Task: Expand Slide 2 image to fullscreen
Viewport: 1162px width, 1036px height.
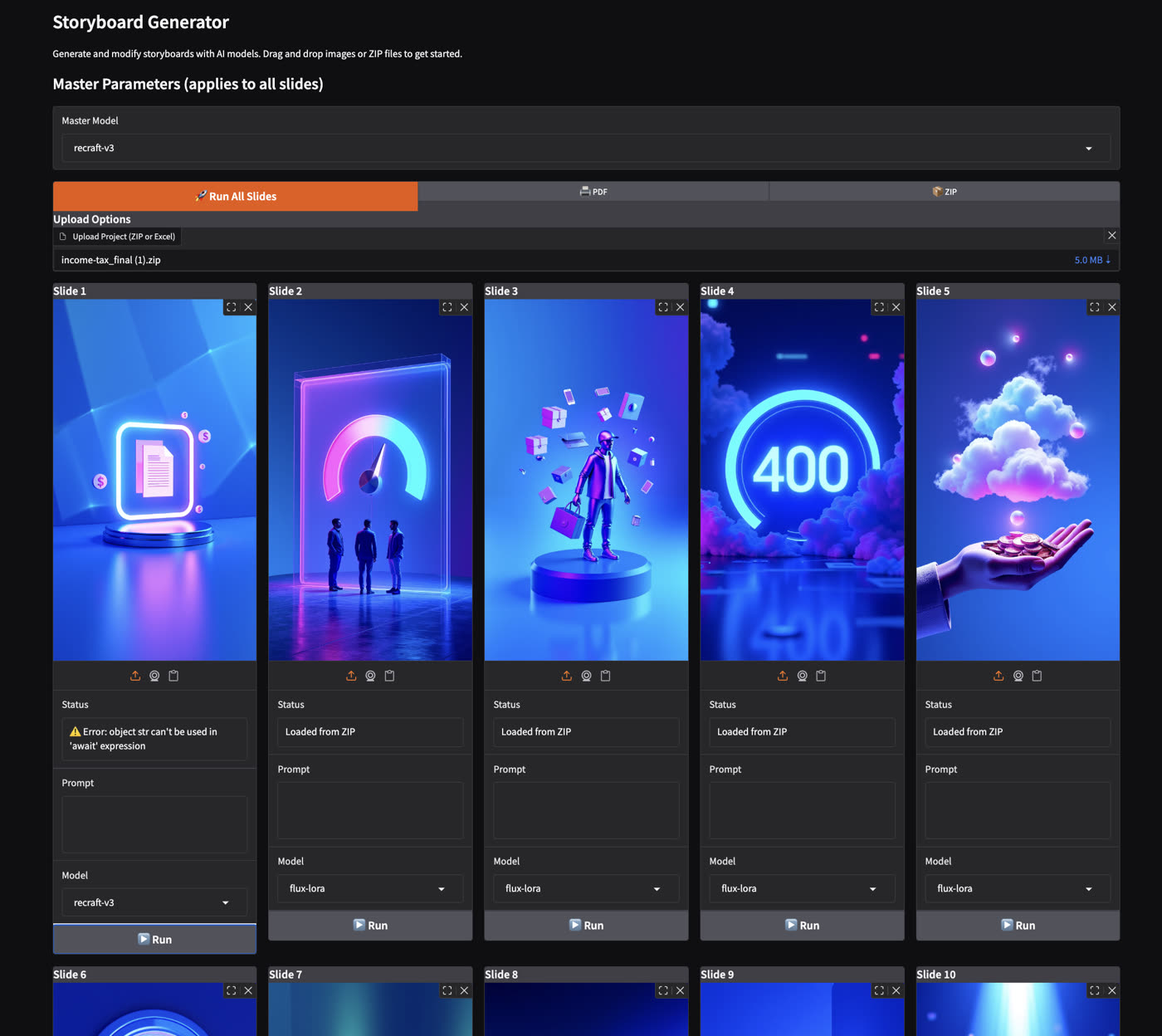Action: [x=447, y=307]
